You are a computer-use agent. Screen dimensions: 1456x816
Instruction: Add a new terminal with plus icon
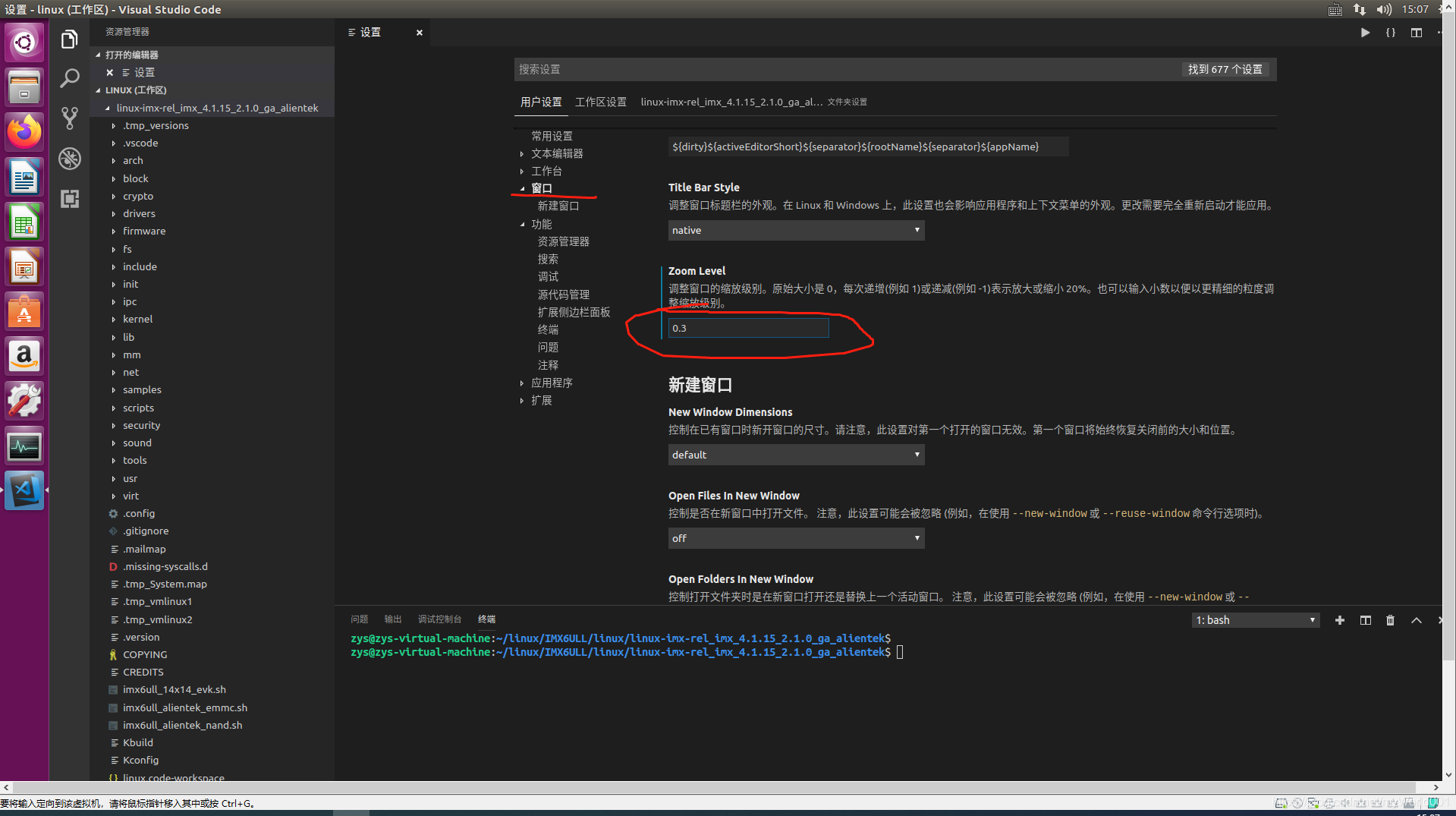pos(1340,620)
